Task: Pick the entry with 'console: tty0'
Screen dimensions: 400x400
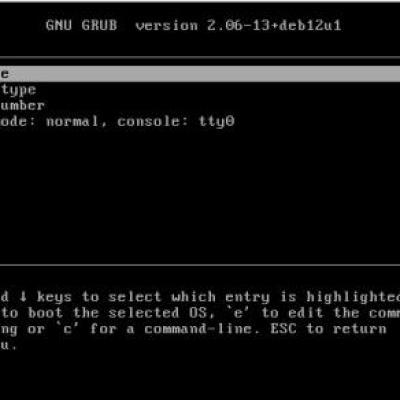Action: click(200, 122)
